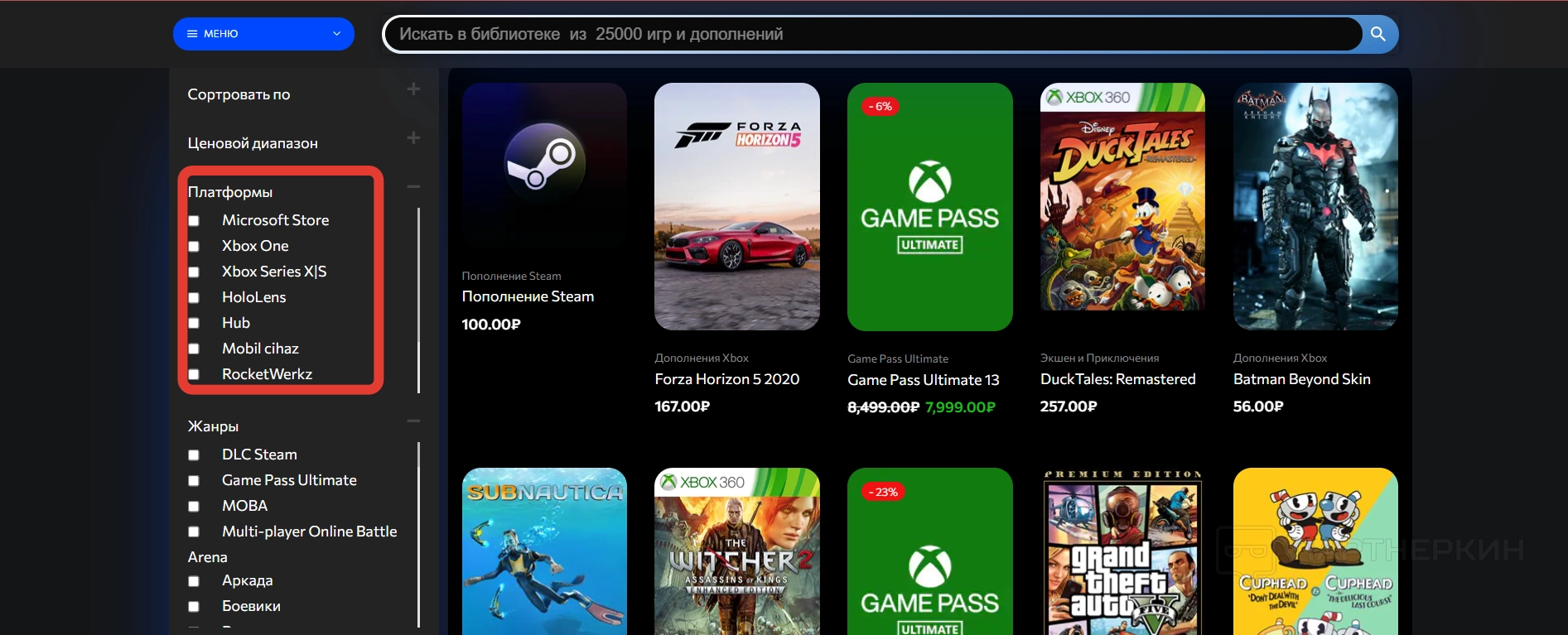Click the 100.00₽ price
The image size is (1568, 635).
click(x=491, y=325)
